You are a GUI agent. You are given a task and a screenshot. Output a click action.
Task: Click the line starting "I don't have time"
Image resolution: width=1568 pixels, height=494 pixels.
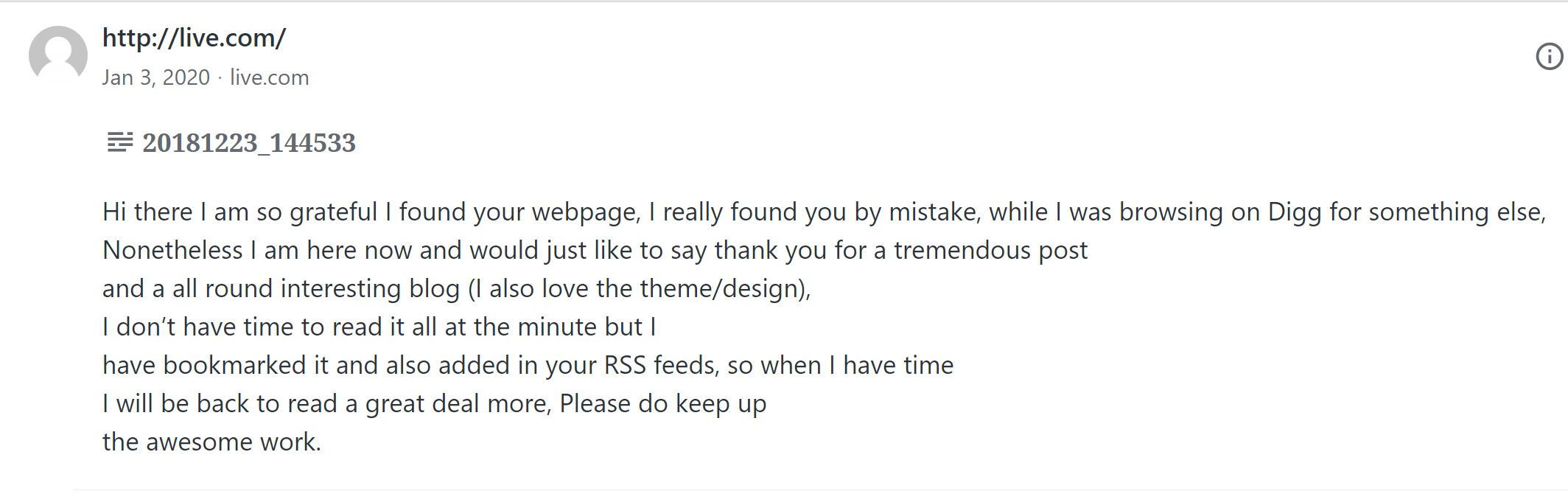pyautogui.click(x=379, y=327)
